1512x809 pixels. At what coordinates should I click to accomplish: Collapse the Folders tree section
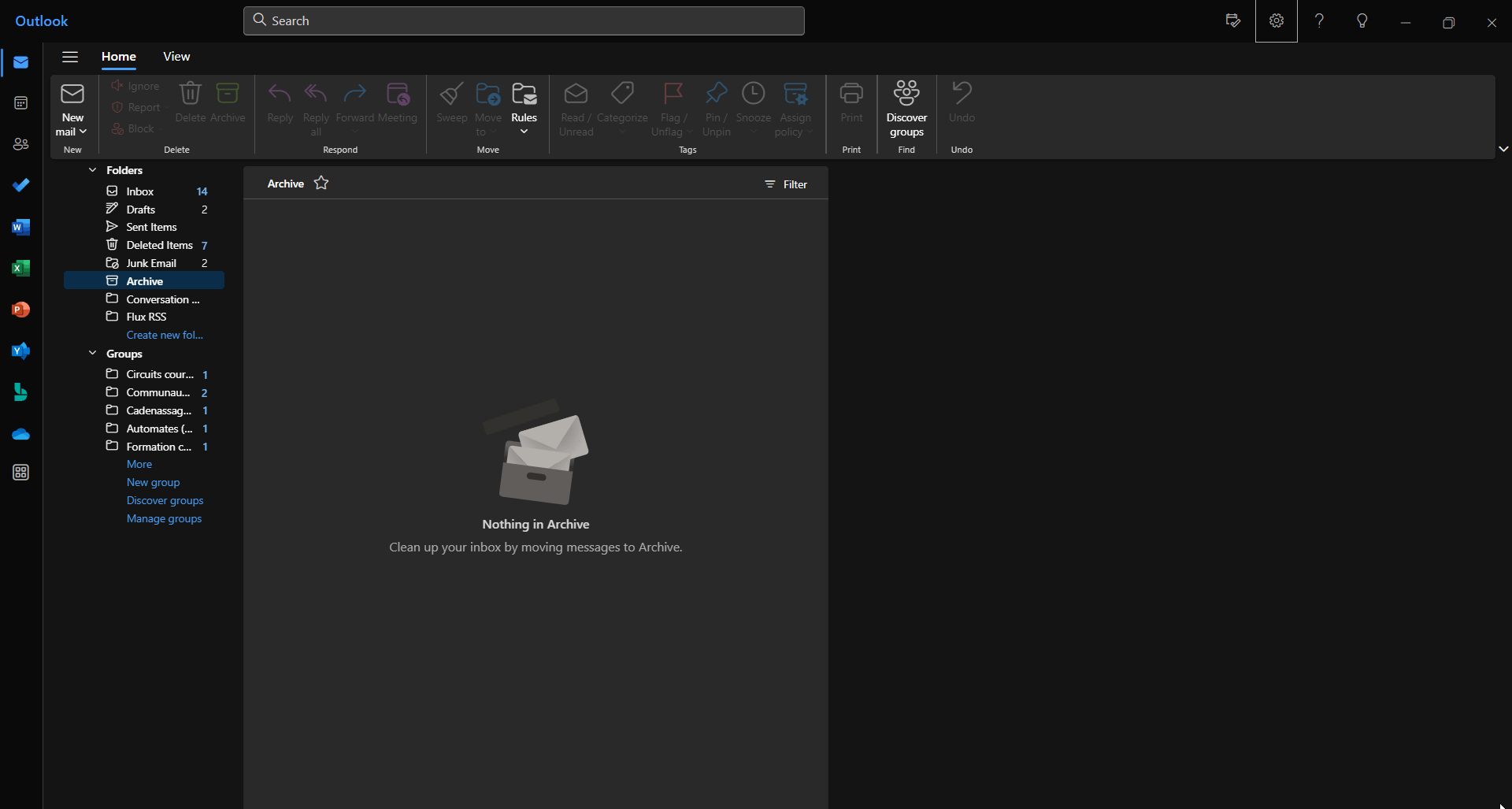[x=92, y=170]
